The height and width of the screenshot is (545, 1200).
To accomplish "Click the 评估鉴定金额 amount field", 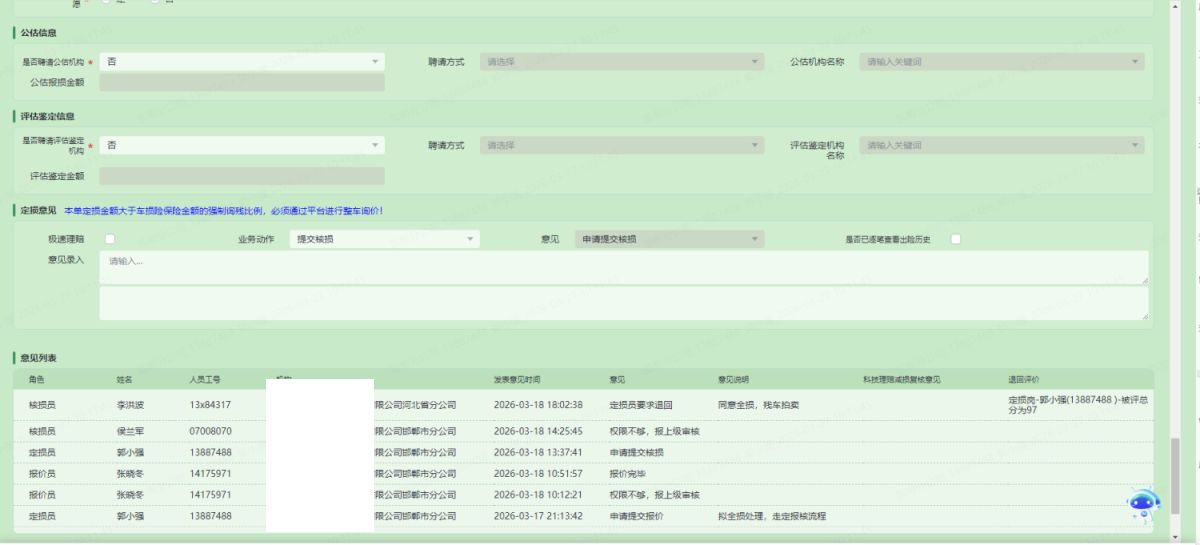I will [241, 176].
